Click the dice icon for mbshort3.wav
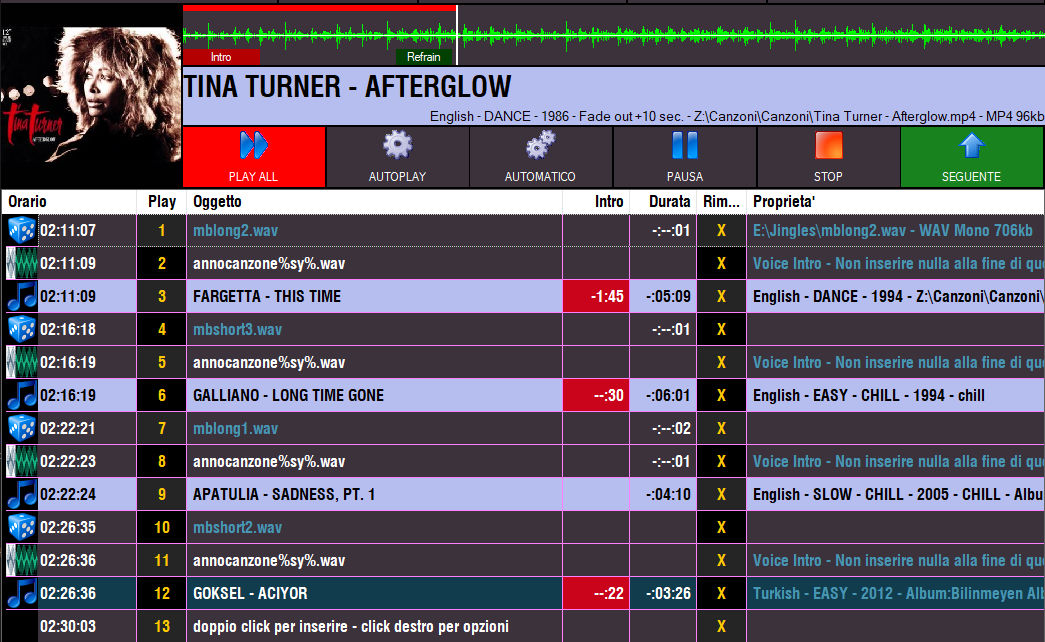 pos(22,329)
